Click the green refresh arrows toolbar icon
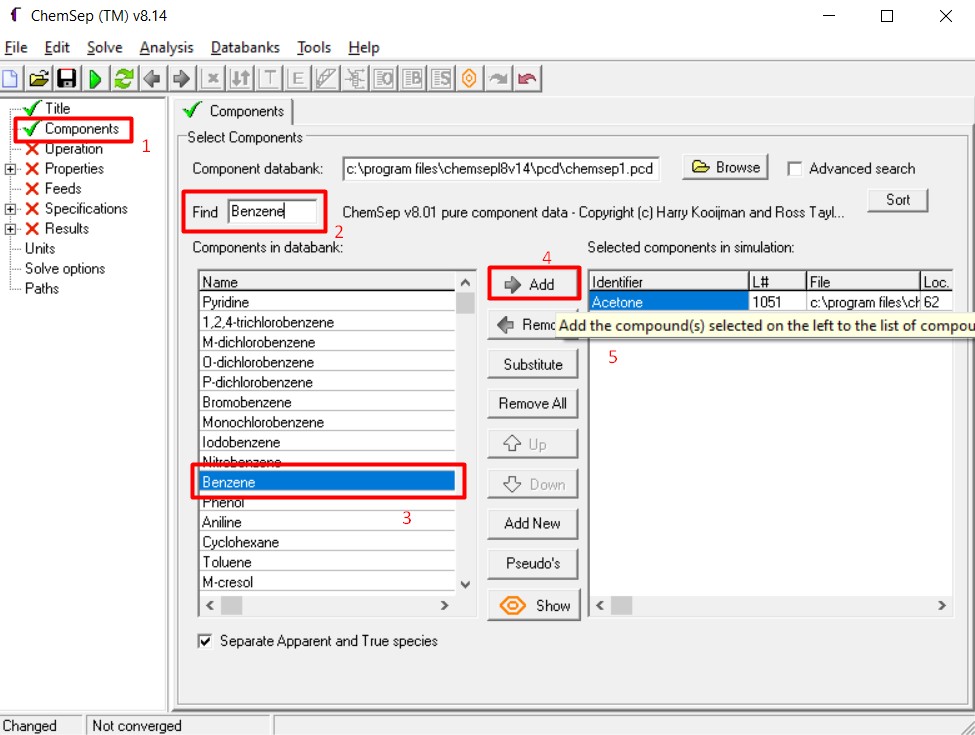The width and height of the screenshot is (975, 735). (x=124, y=78)
